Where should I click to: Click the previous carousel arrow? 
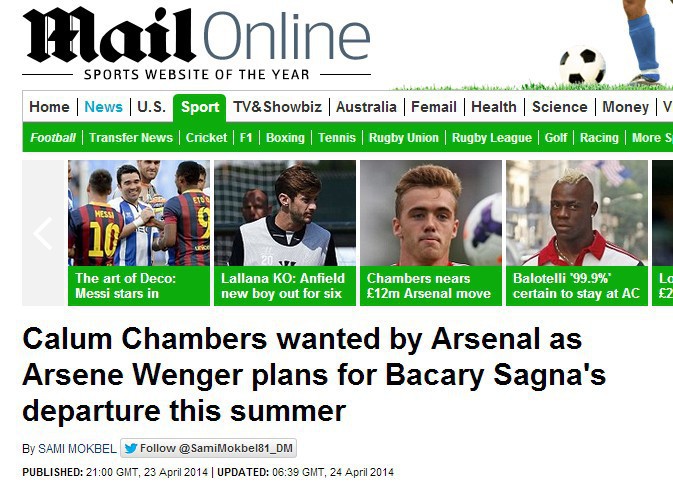42,233
